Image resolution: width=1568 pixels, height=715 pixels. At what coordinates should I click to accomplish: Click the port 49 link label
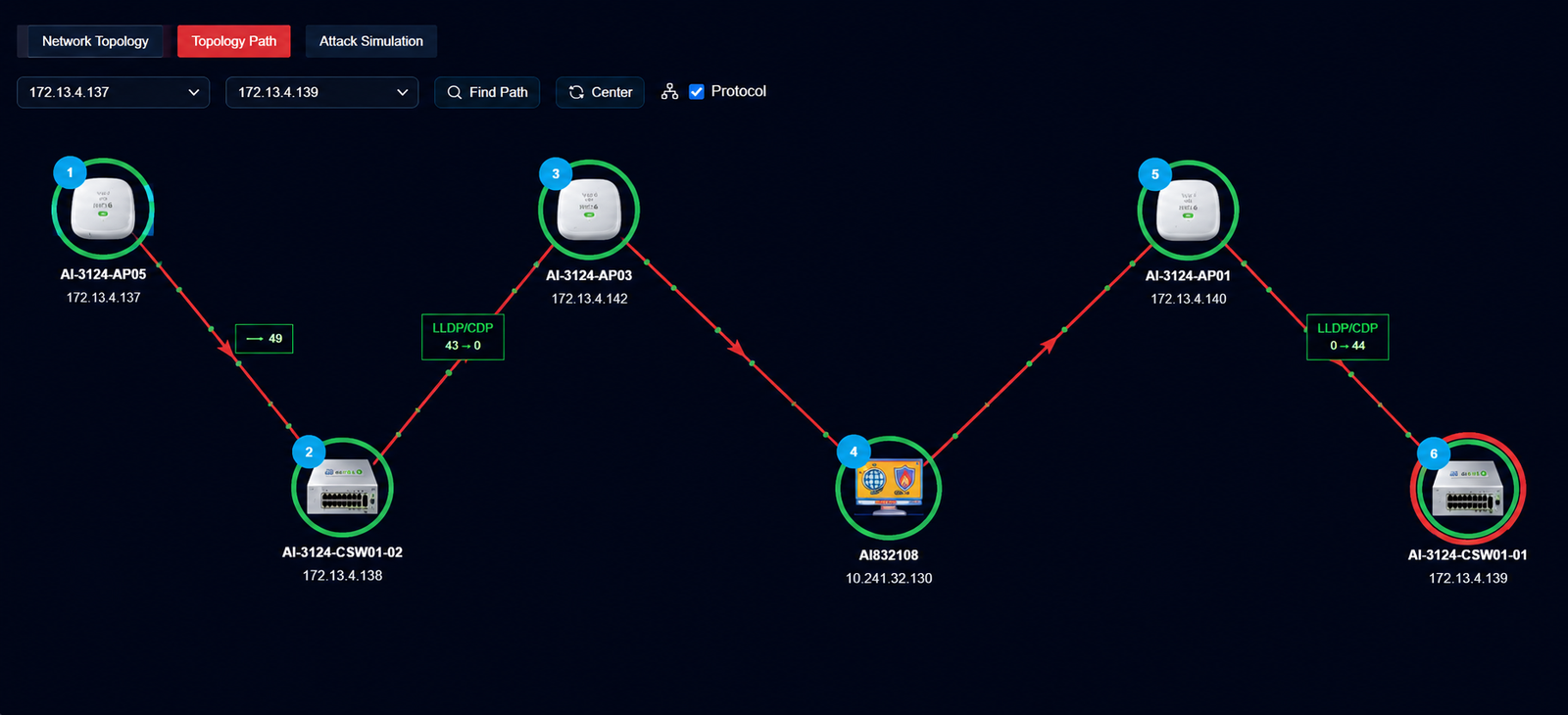[265, 339]
